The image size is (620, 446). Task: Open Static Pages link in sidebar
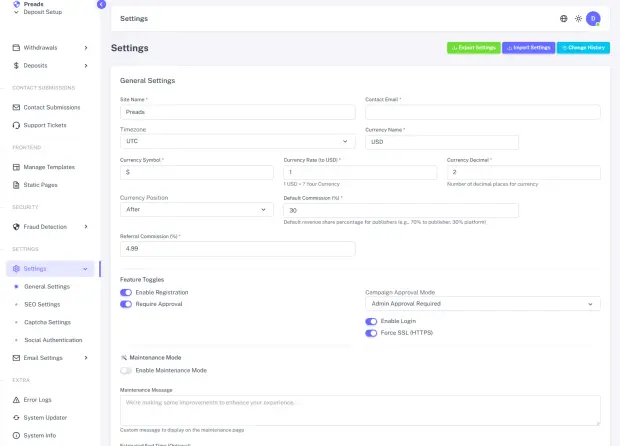pos(40,185)
